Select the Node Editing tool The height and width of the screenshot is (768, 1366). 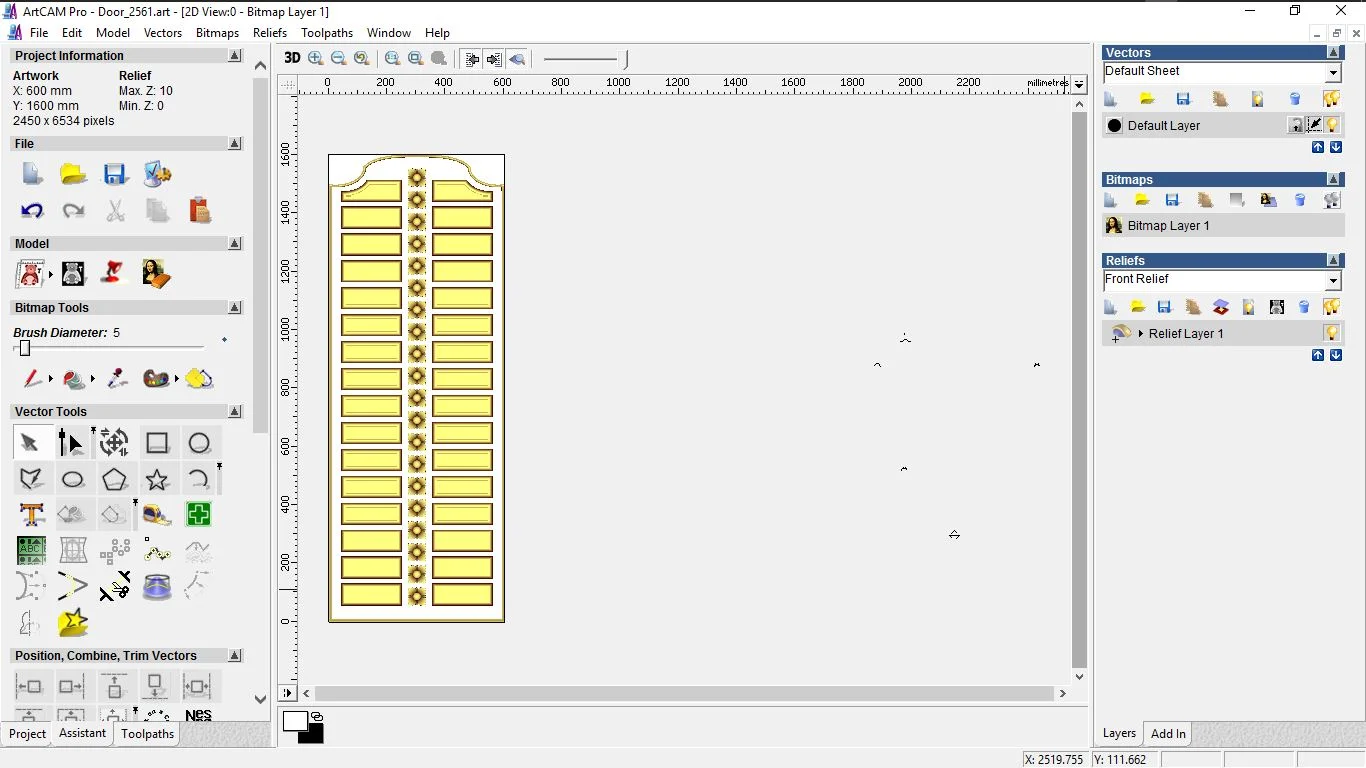tap(72, 442)
